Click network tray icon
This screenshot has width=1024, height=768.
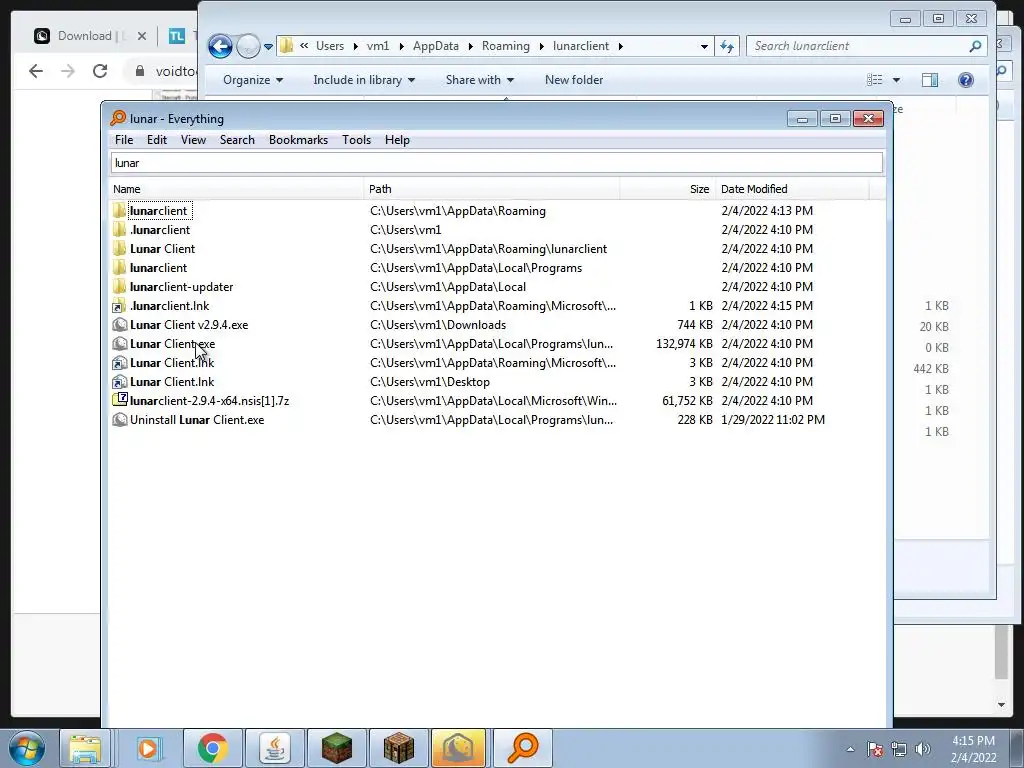(899, 749)
